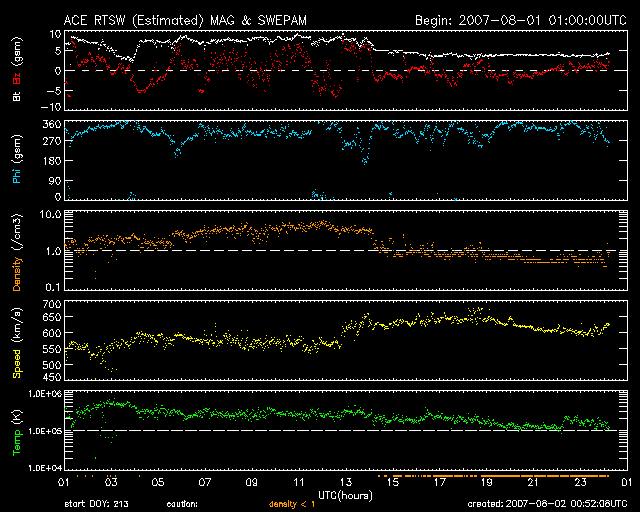The image size is (640, 512).
Task: Click the 'Begin: 2007-08-01 01:00:00UTC' text
Action: click(520, 20)
